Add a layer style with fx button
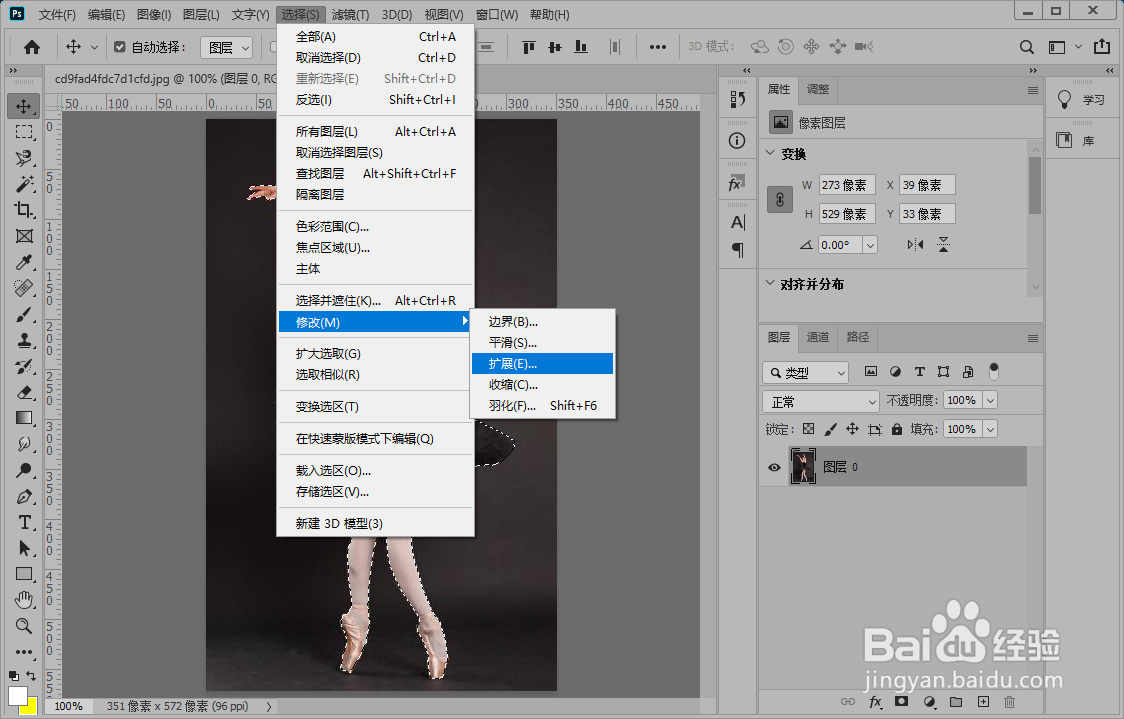This screenshot has height=719, width=1124. 875,702
